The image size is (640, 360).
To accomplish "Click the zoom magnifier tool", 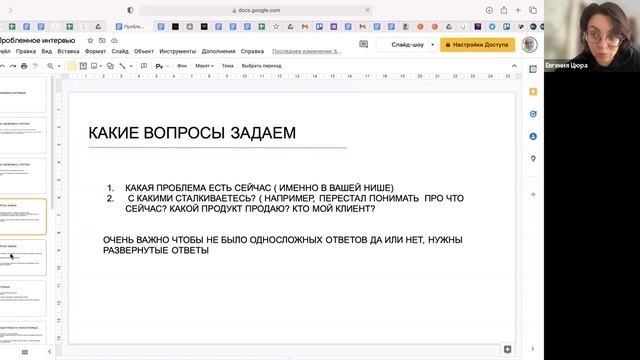I will pyautogui.click(x=50, y=66).
